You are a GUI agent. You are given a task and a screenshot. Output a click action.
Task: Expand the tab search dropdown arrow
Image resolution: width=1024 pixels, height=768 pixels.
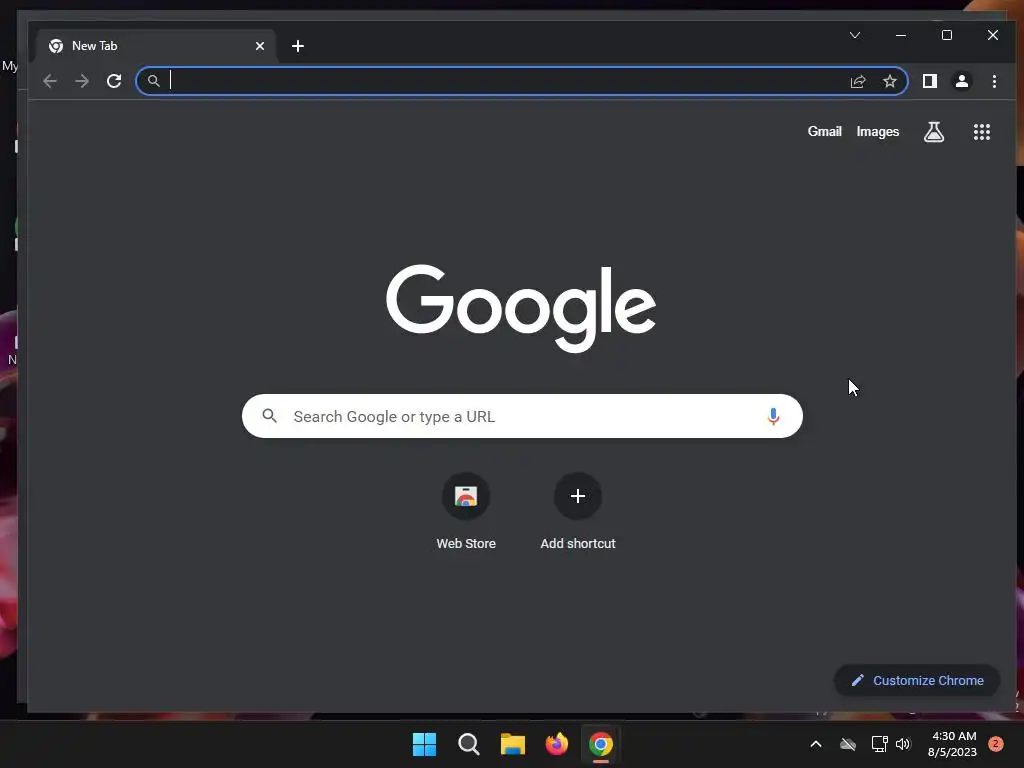coord(855,35)
